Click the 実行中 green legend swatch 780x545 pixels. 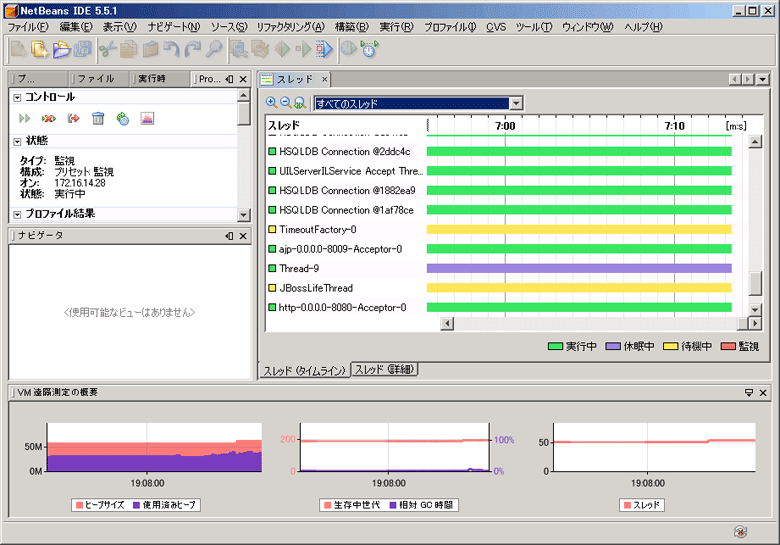(555, 346)
